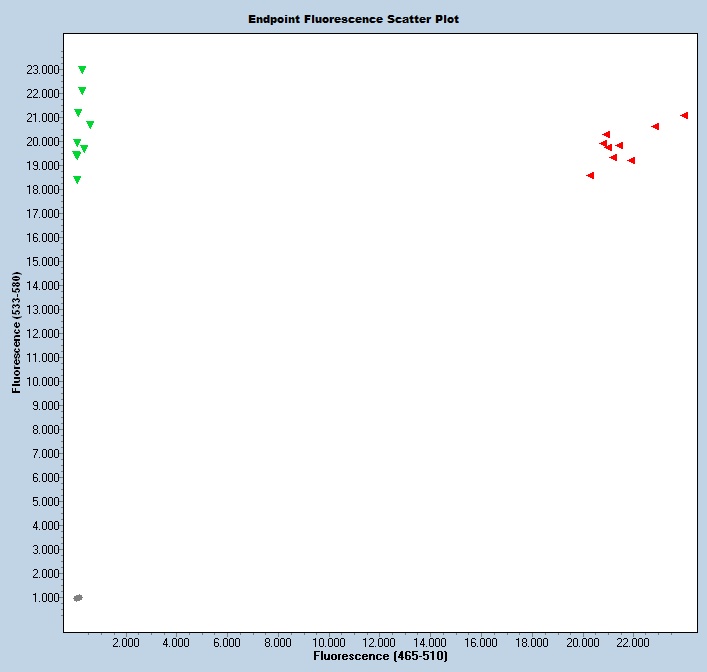The image size is (707, 672).
Task: Click the 2.000 tick label on the x-axis
Action: coord(125,643)
